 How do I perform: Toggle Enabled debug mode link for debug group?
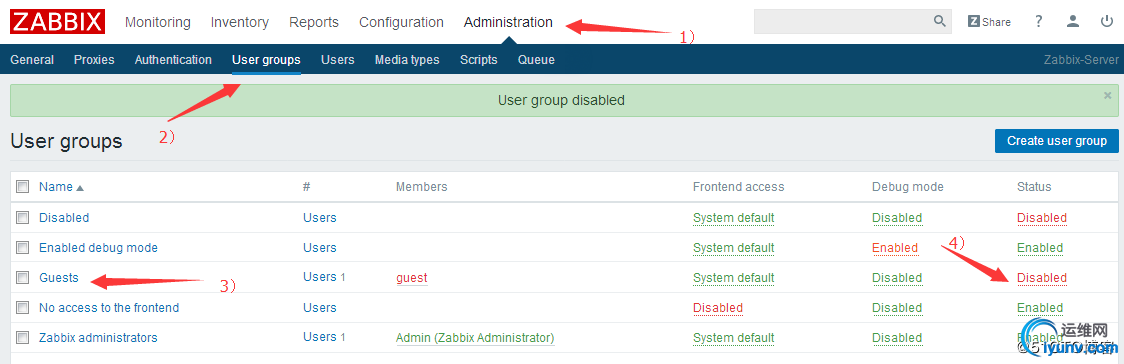tap(895, 247)
